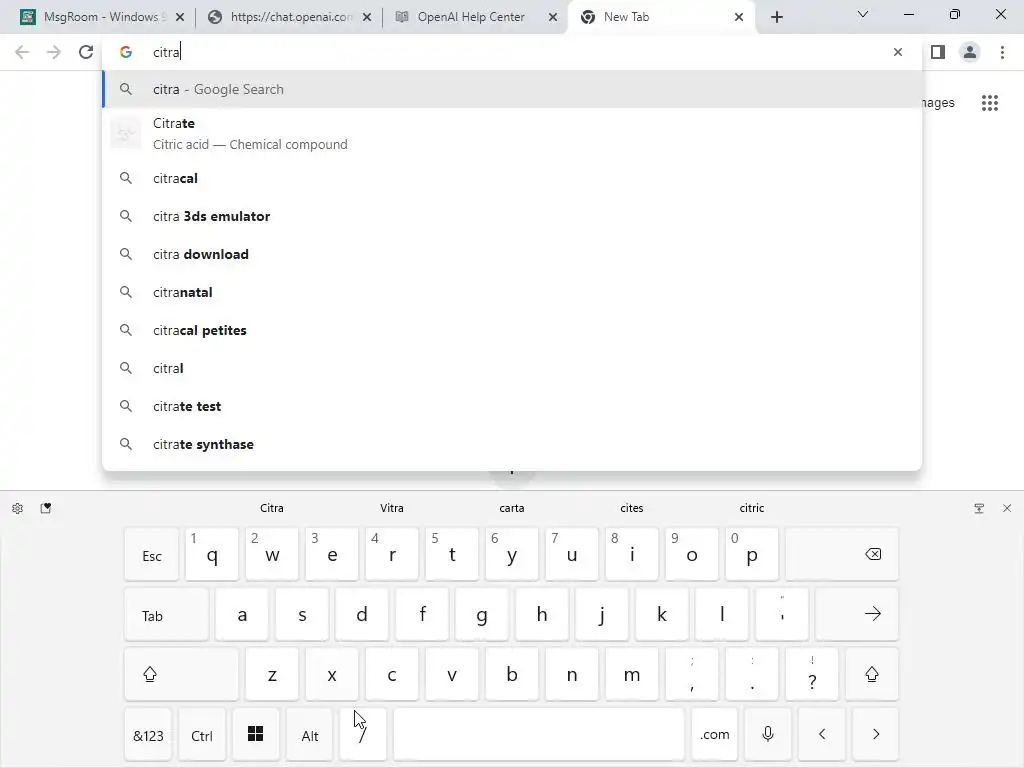
Task: Pick the 'citra 3ds emulator' suggestion
Action: pyautogui.click(x=512, y=216)
